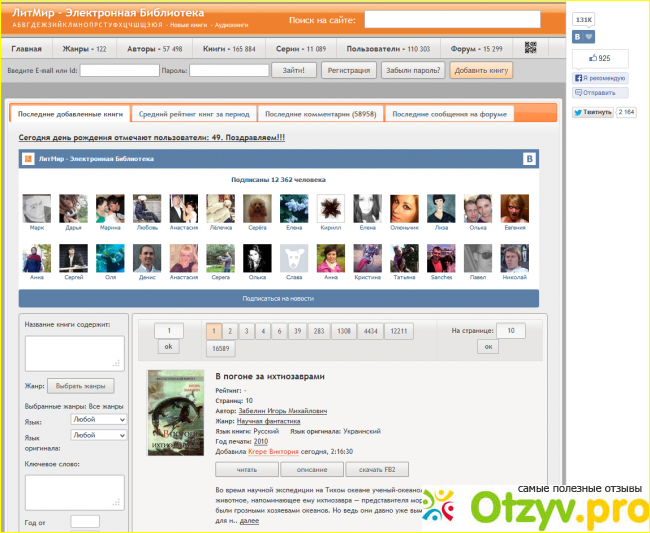Open Кирилл's avatar in subscribers list

tap(331, 208)
